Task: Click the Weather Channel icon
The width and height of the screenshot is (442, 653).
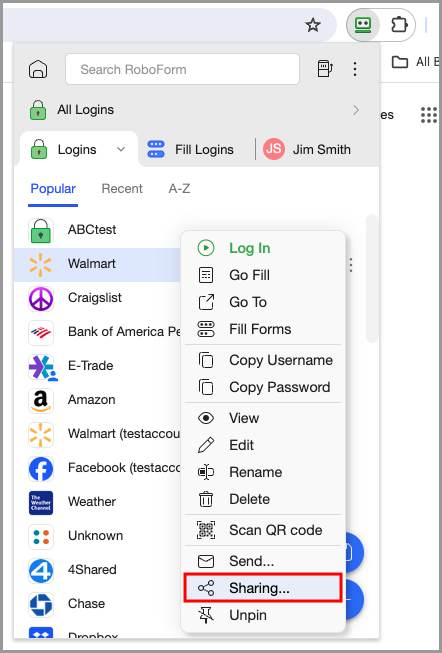Action: (x=41, y=502)
